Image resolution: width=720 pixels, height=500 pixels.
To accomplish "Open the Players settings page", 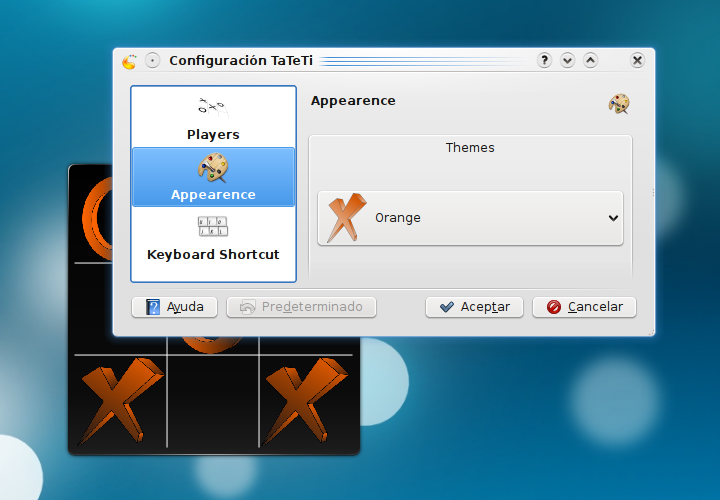I will point(213,118).
